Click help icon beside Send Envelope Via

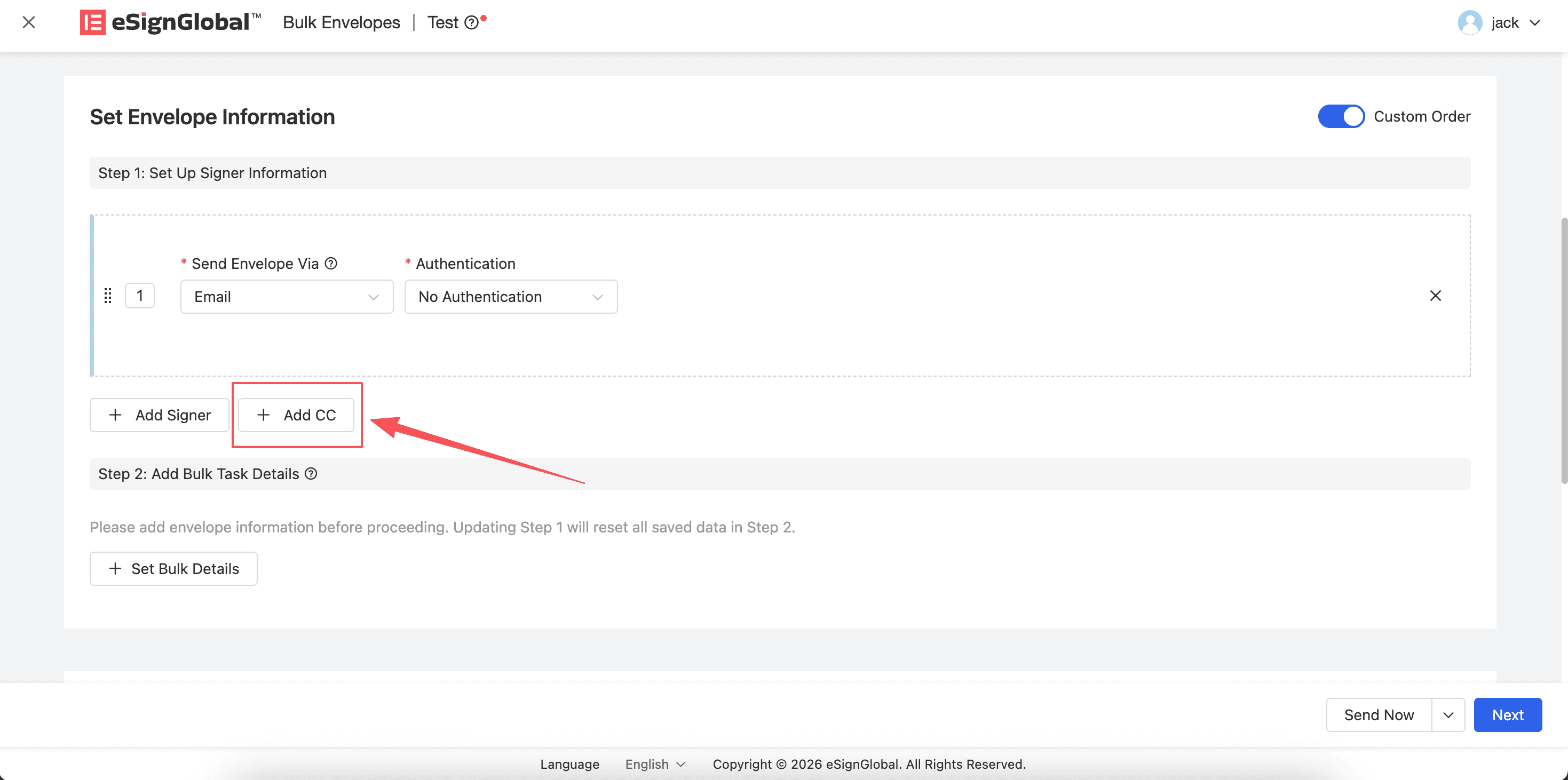point(330,264)
